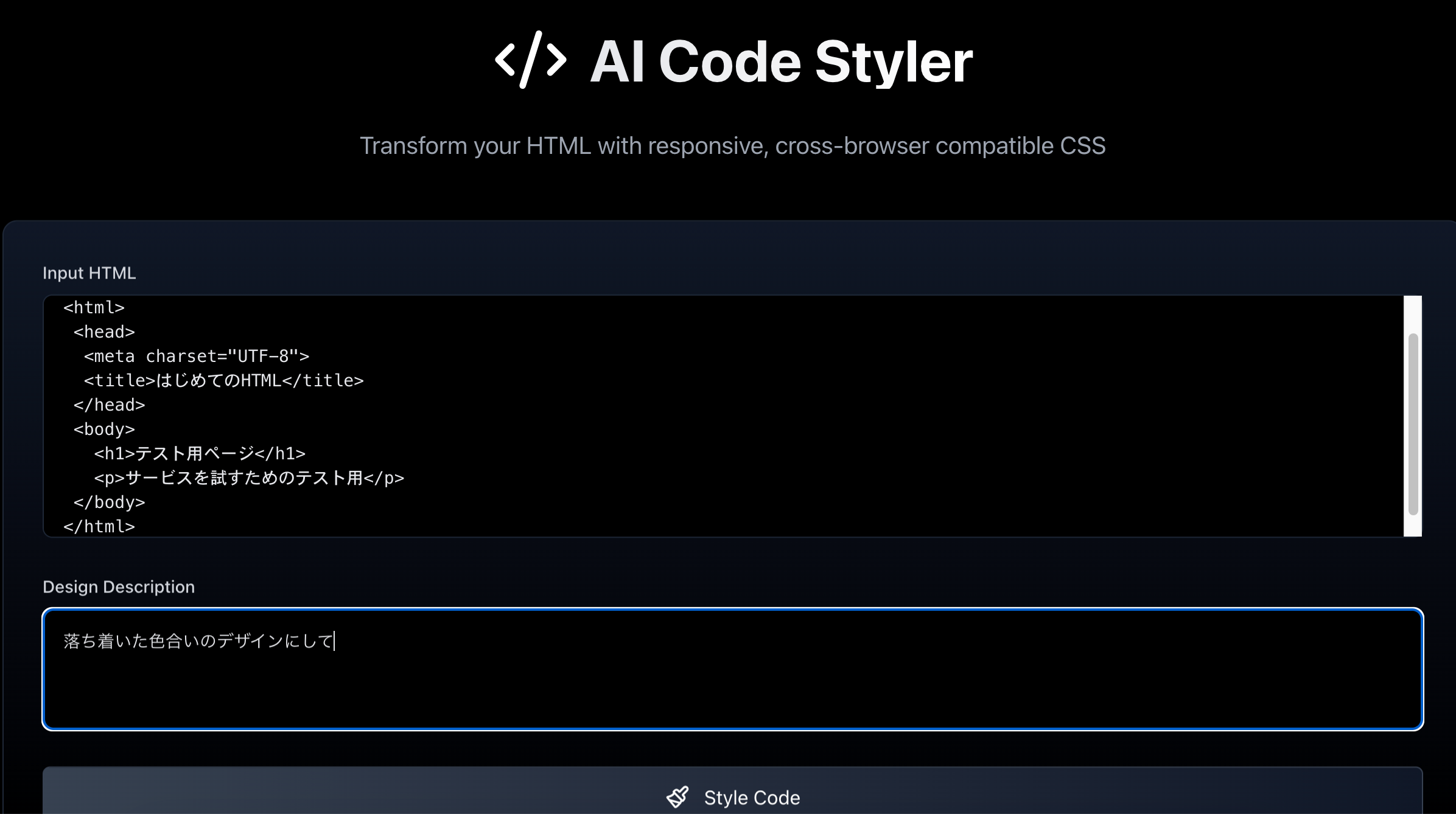
Task: Place cursor on the h1 heading line
Action: (199, 454)
